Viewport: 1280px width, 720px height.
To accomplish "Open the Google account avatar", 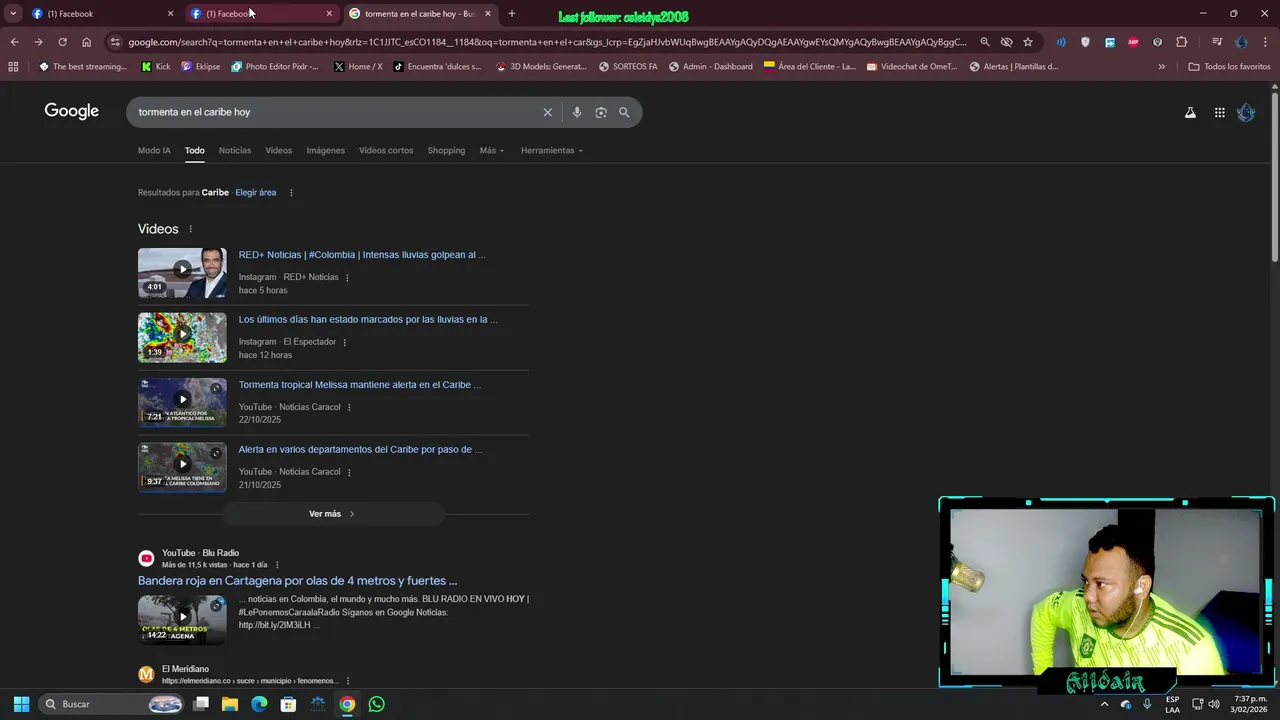I will (1246, 113).
